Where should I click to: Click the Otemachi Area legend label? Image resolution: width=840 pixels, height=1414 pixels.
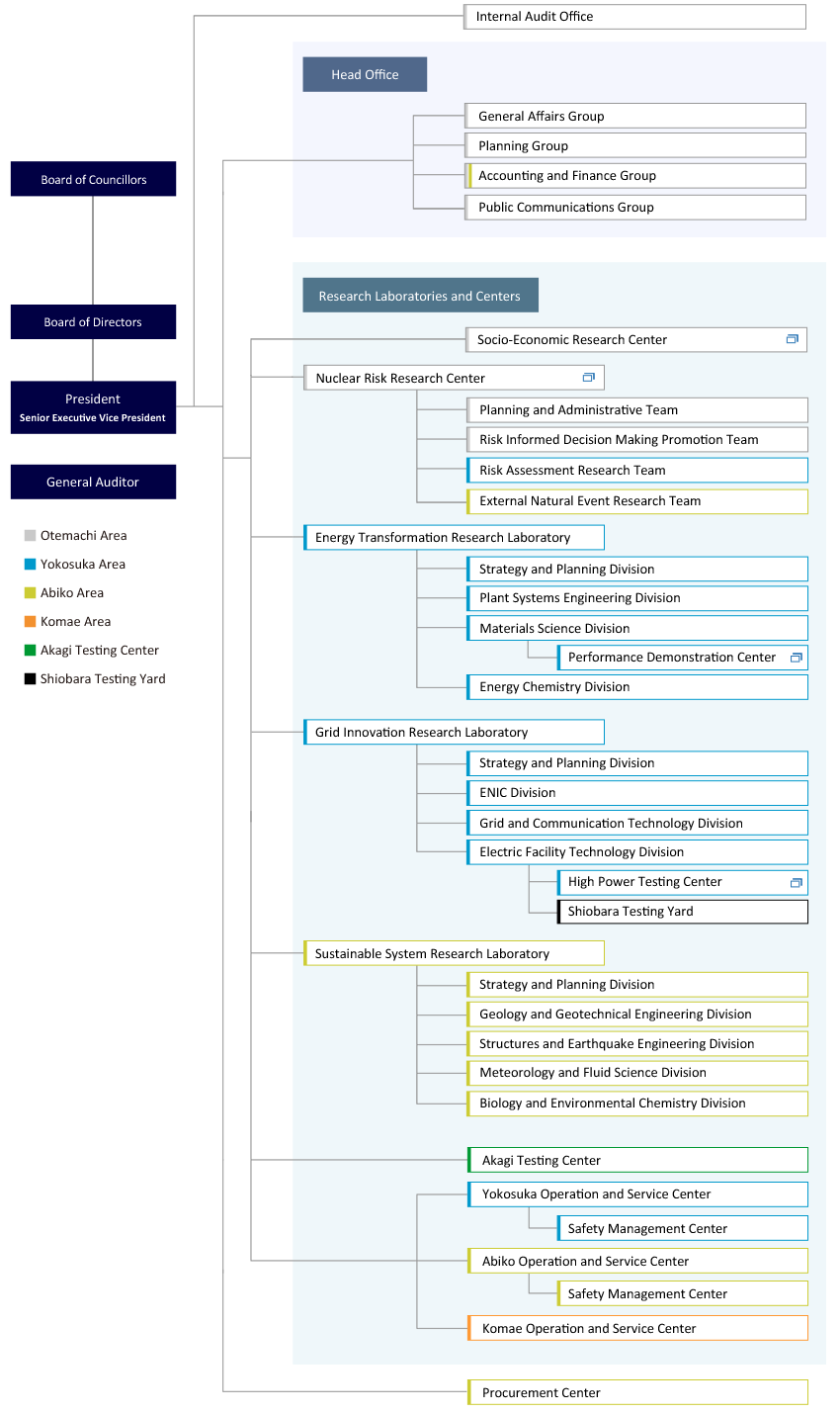84,536
